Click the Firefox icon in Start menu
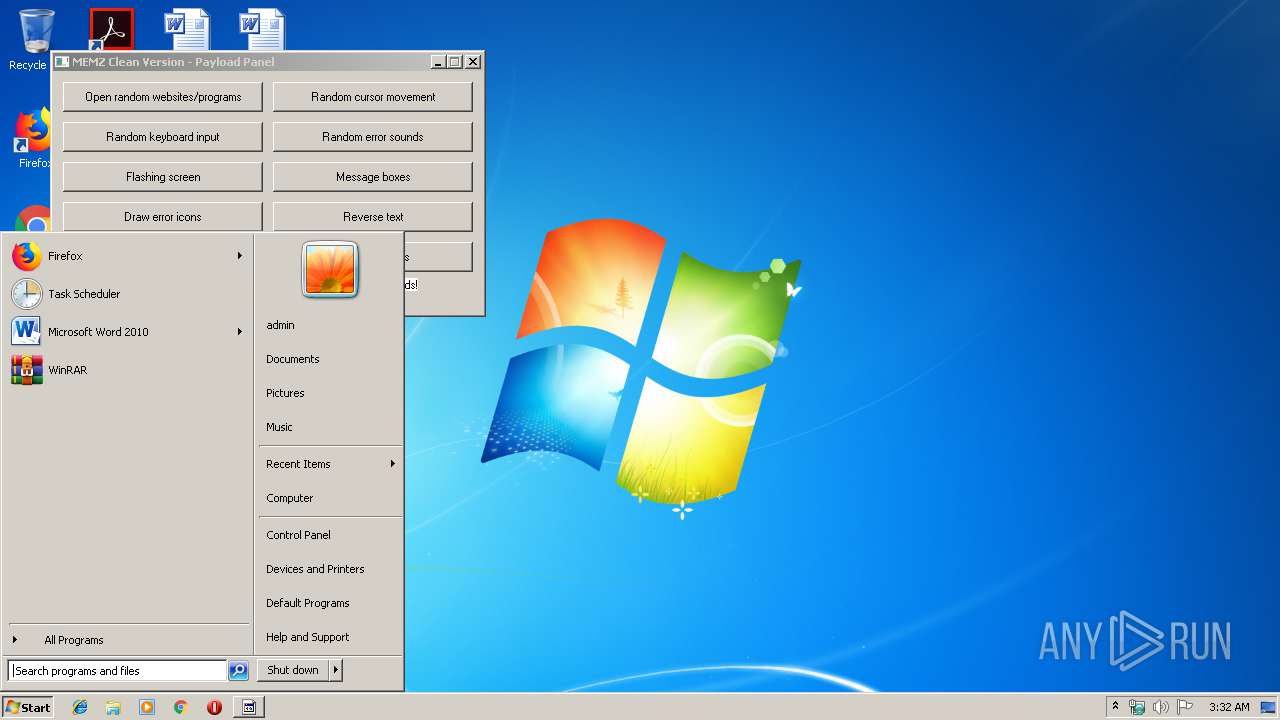 (27, 256)
